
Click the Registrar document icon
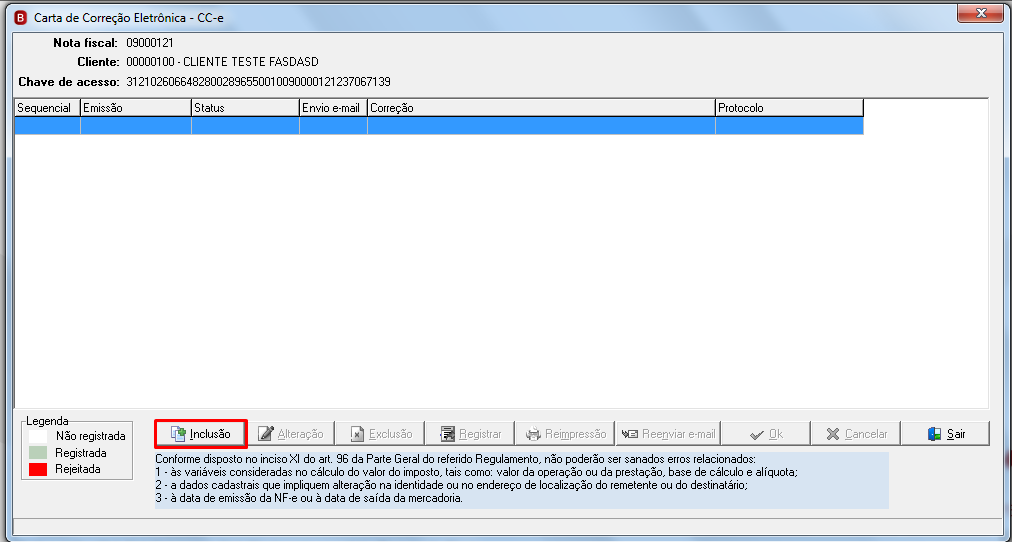click(x=447, y=434)
